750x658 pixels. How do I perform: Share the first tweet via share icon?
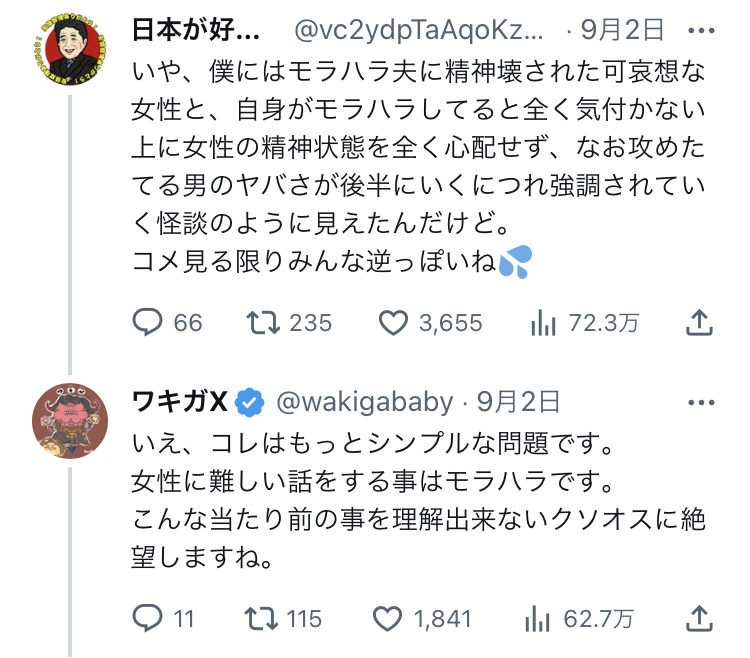click(x=701, y=322)
